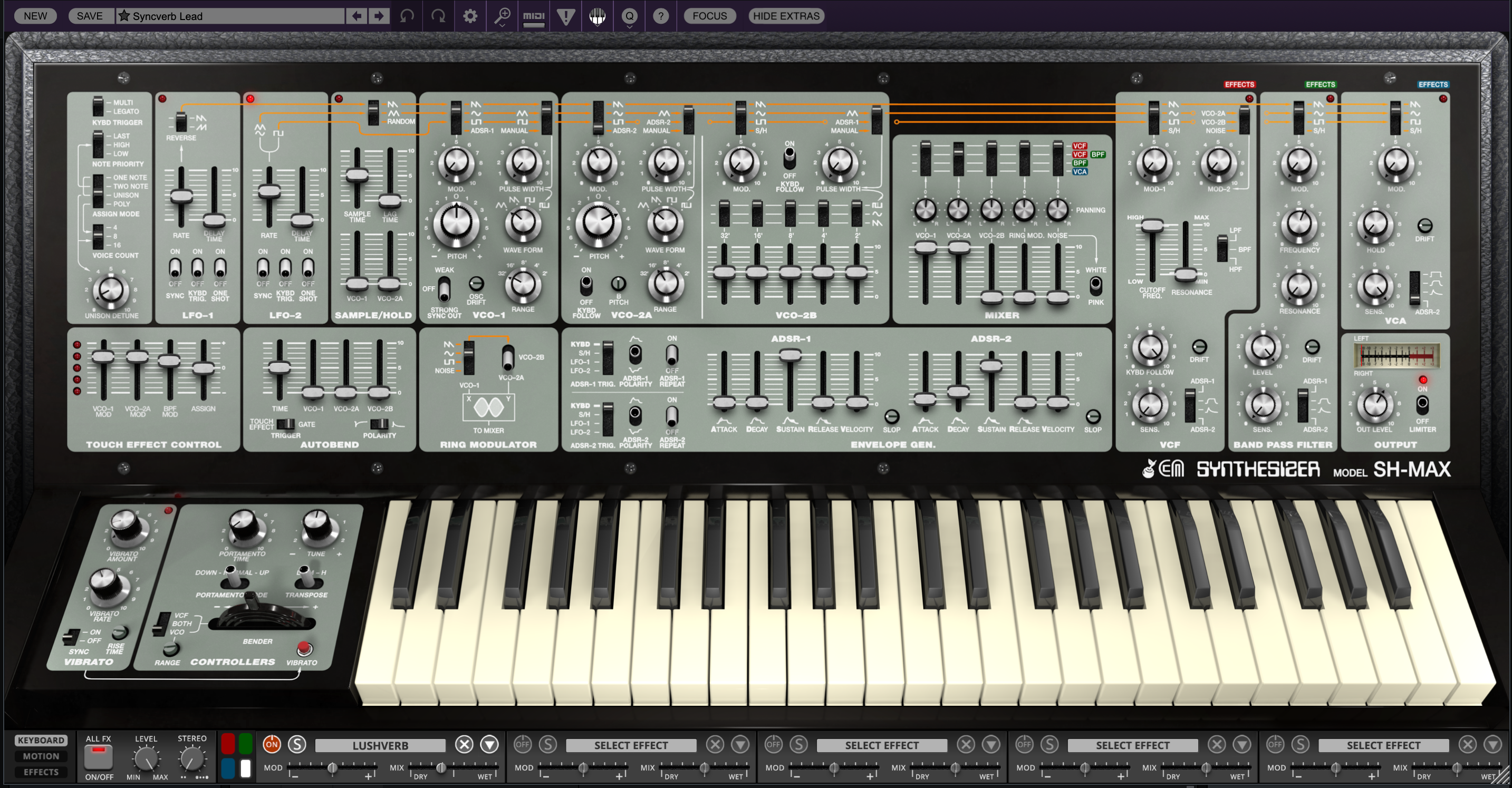Viewport: 1512px width, 788px height.
Task: Click the LUSHVERB MIX dry/wet slider
Action: (441, 767)
